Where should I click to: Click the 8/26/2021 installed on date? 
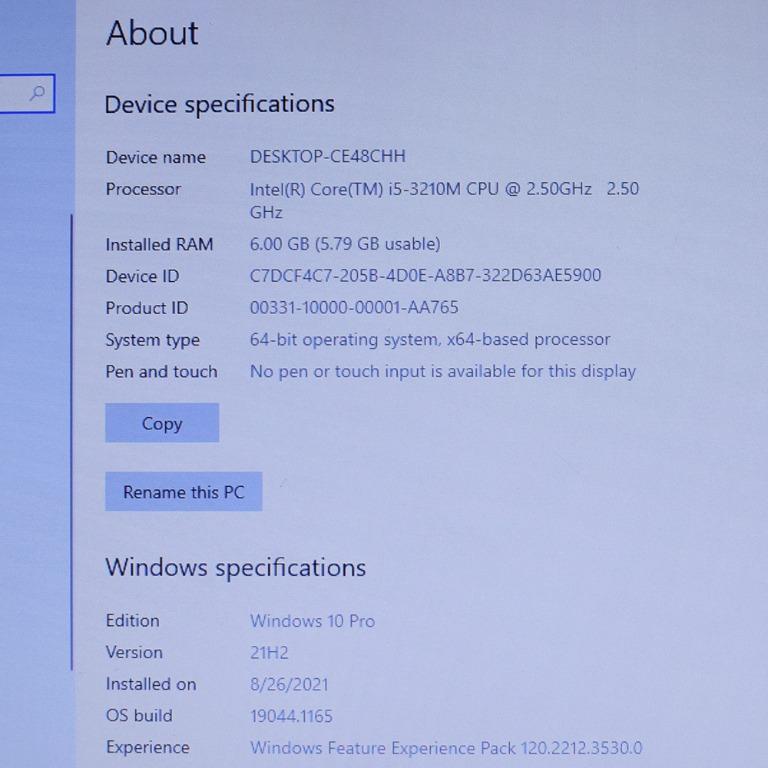coord(288,685)
